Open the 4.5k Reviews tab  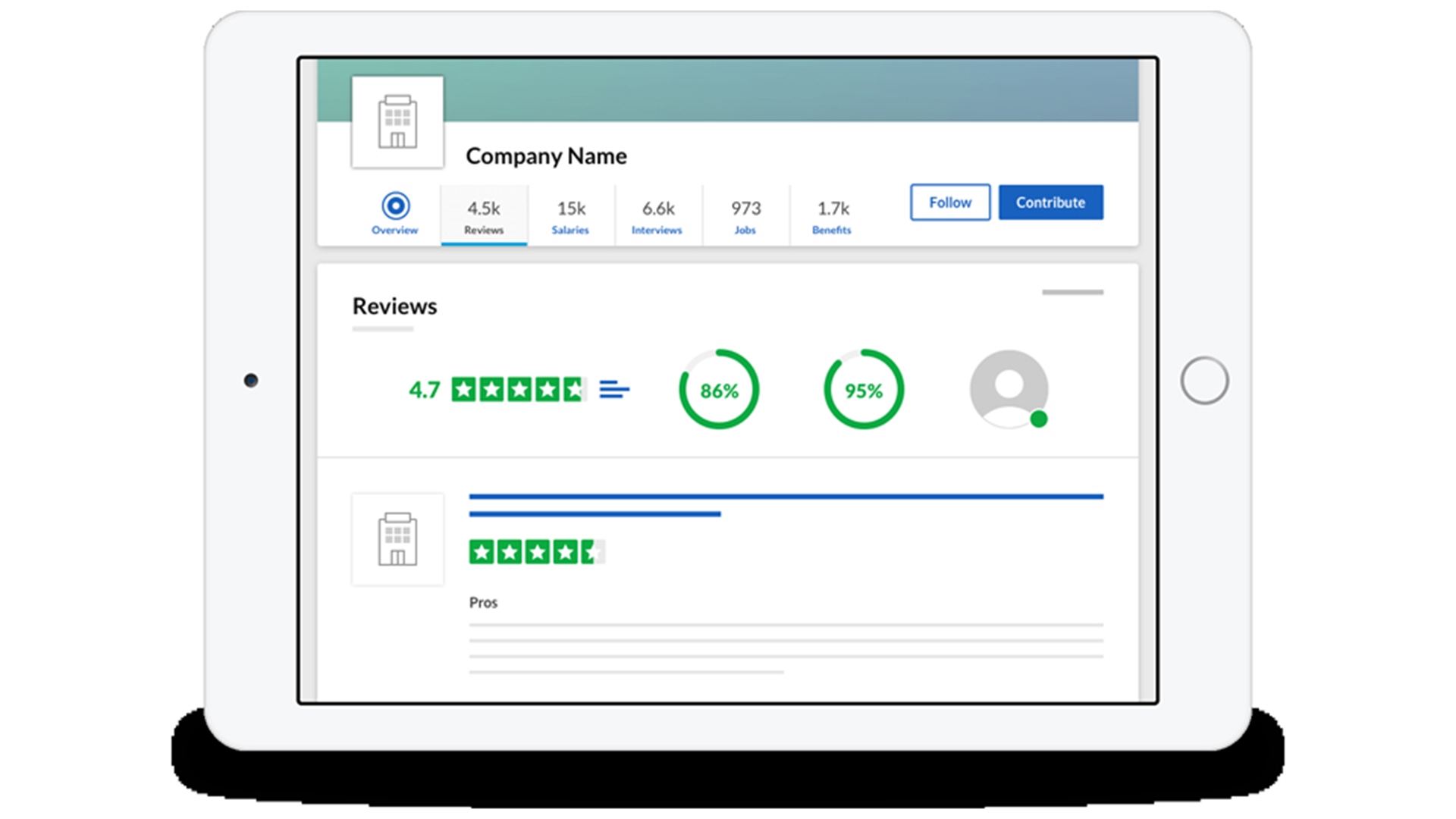484,216
